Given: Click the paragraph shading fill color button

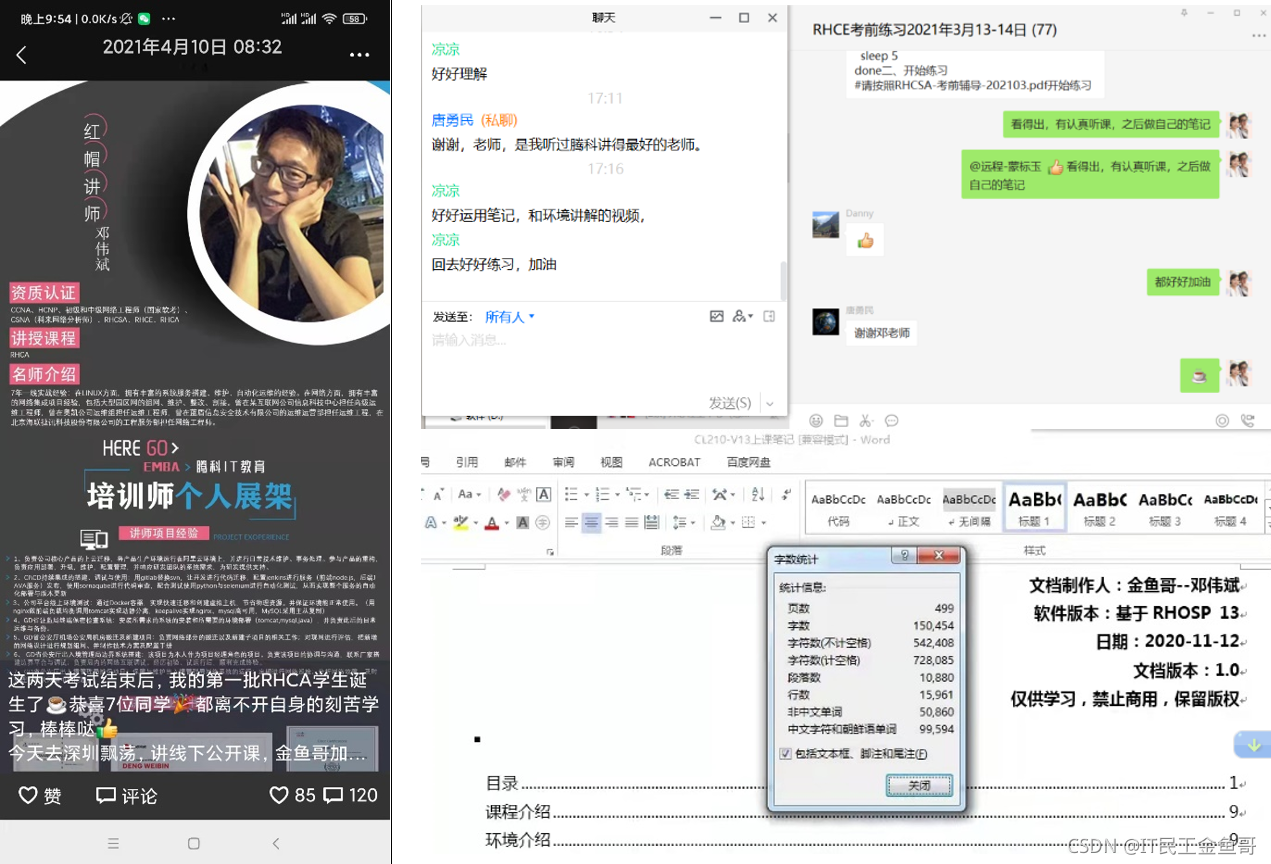Looking at the screenshot, I should tap(718, 522).
